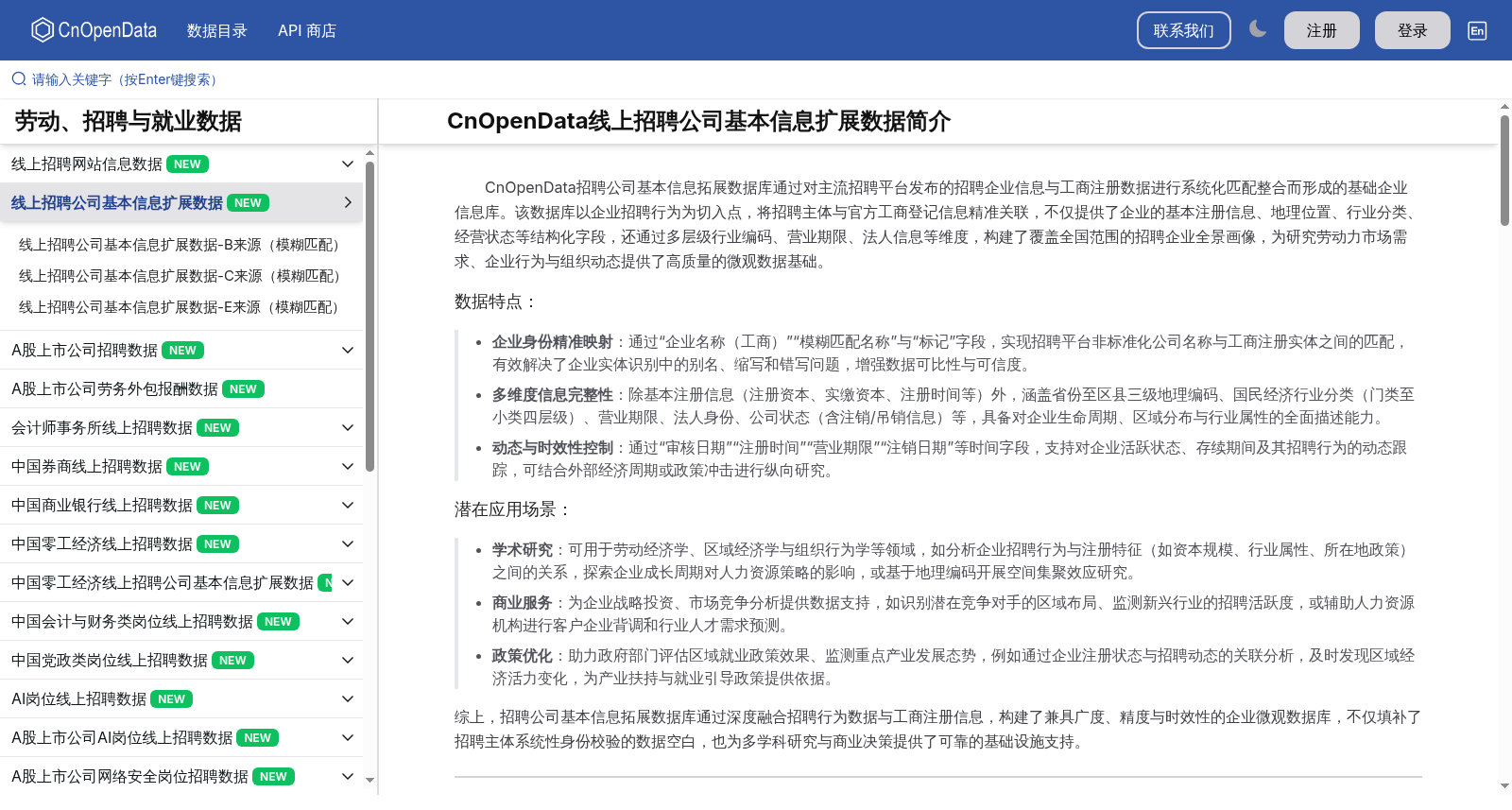Click the 数据特点： heading
Image resolution: width=1512 pixels, height=810 pixels.
point(496,302)
